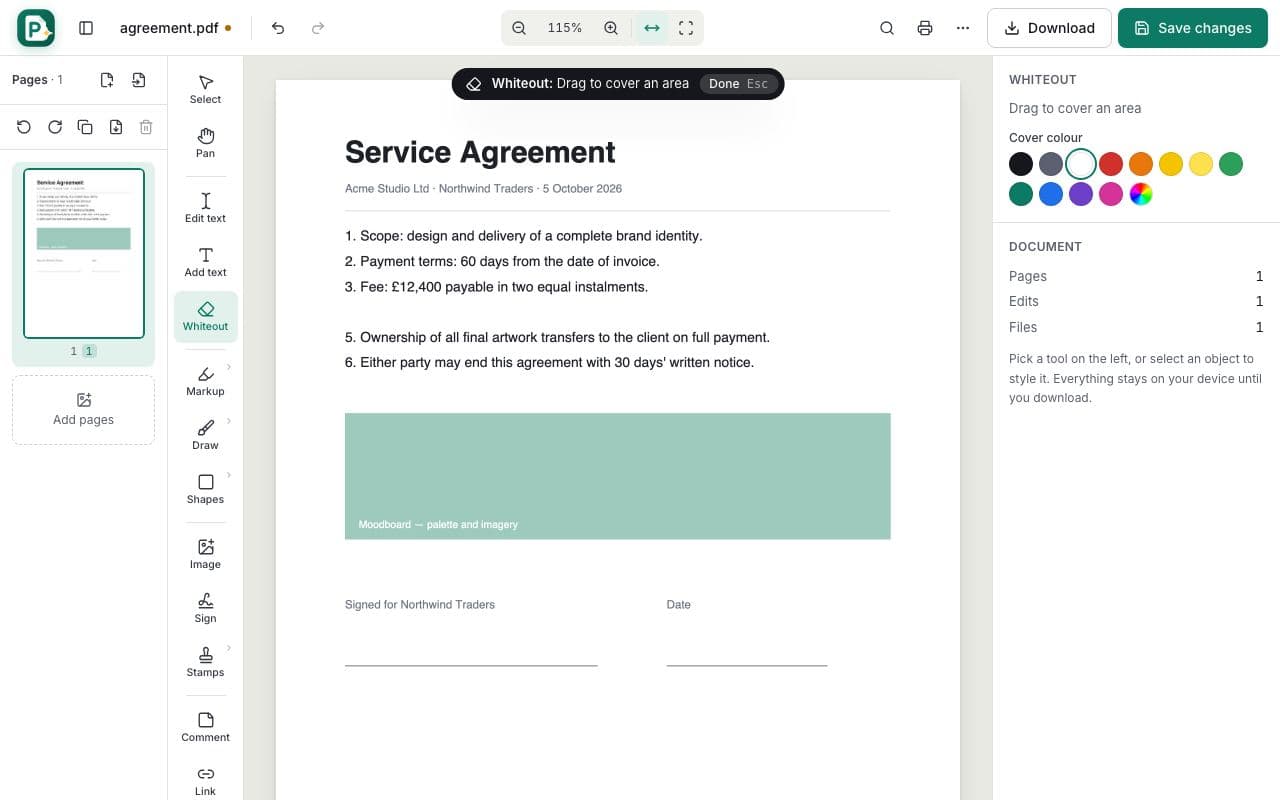1280x800 pixels.
Task: Click the Add pages box
Action: tap(83, 409)
